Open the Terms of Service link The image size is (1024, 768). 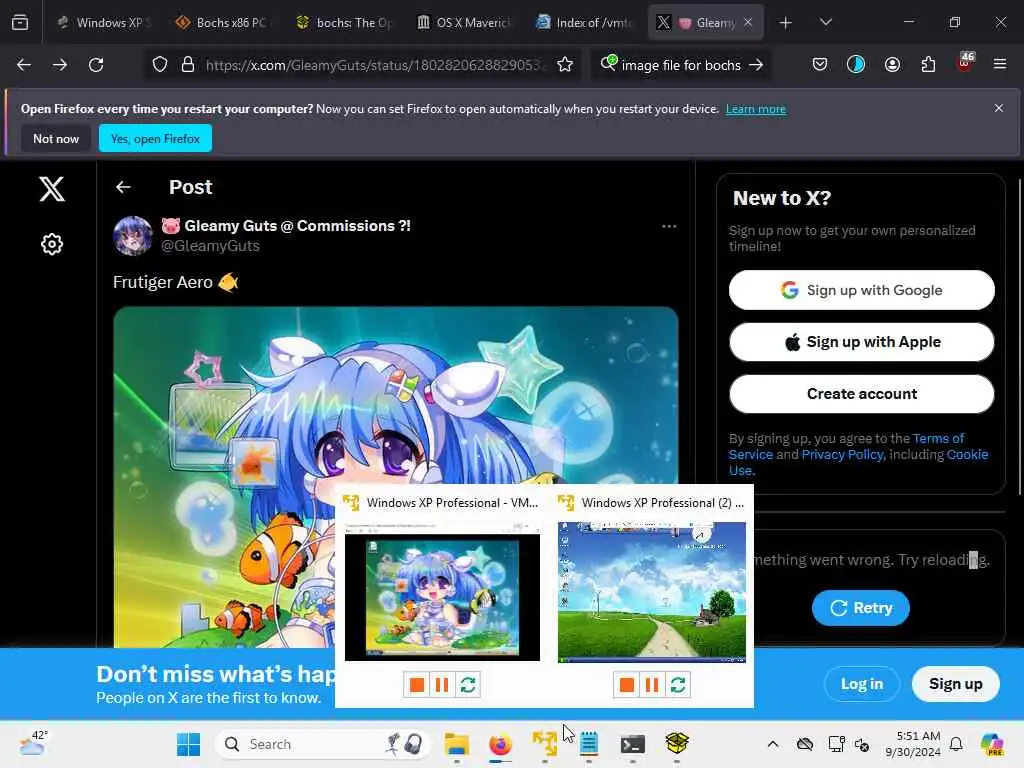(x=938, y=438)
